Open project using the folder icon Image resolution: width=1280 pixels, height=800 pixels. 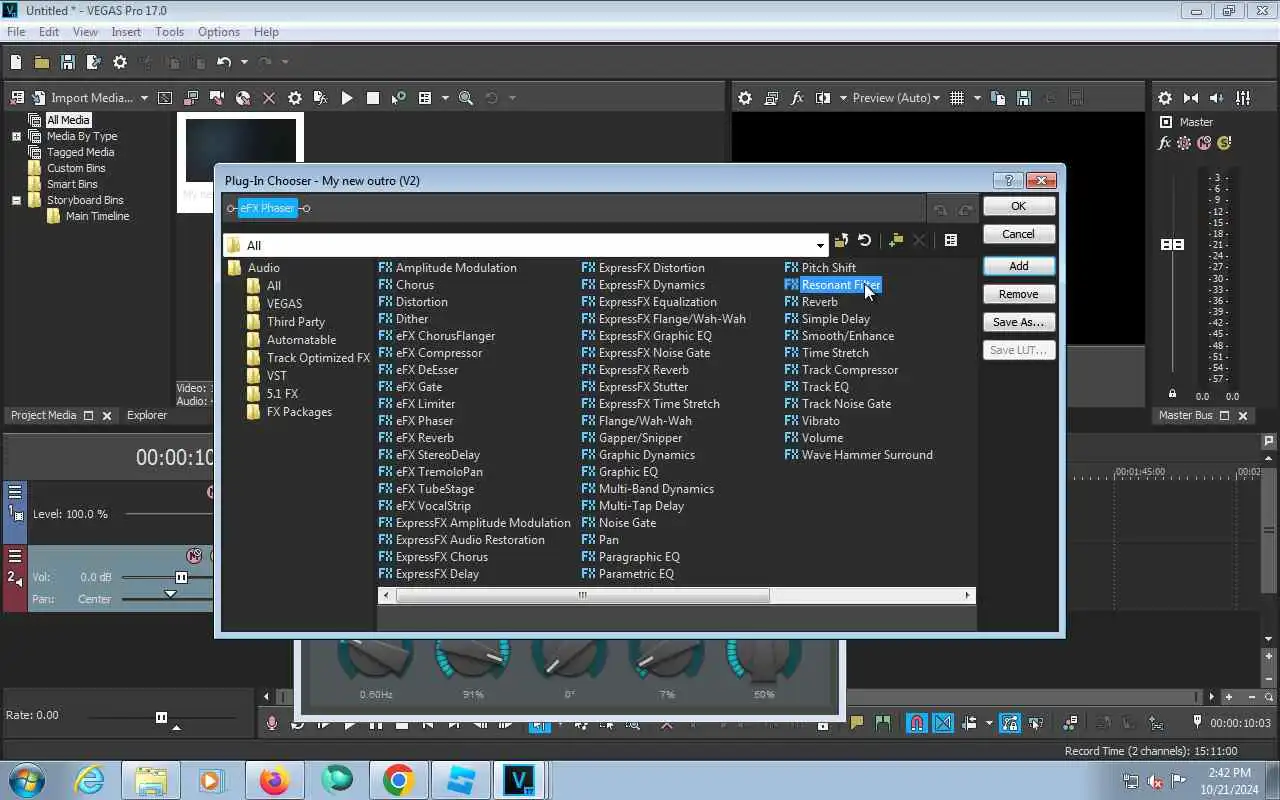(42, 62)
